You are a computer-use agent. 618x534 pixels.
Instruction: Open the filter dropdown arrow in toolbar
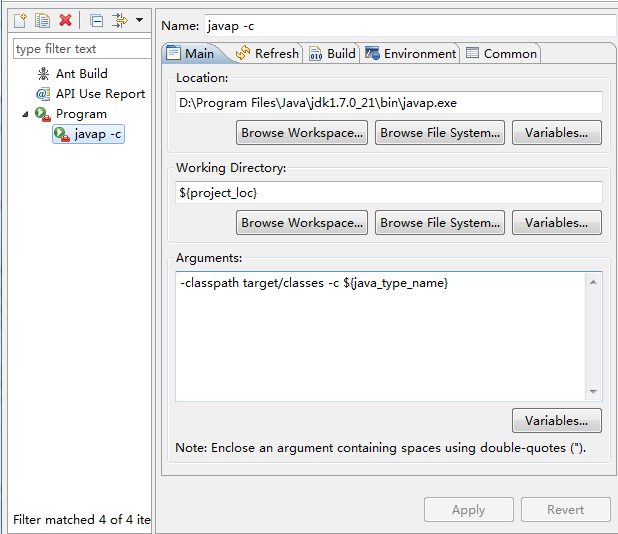139,20
